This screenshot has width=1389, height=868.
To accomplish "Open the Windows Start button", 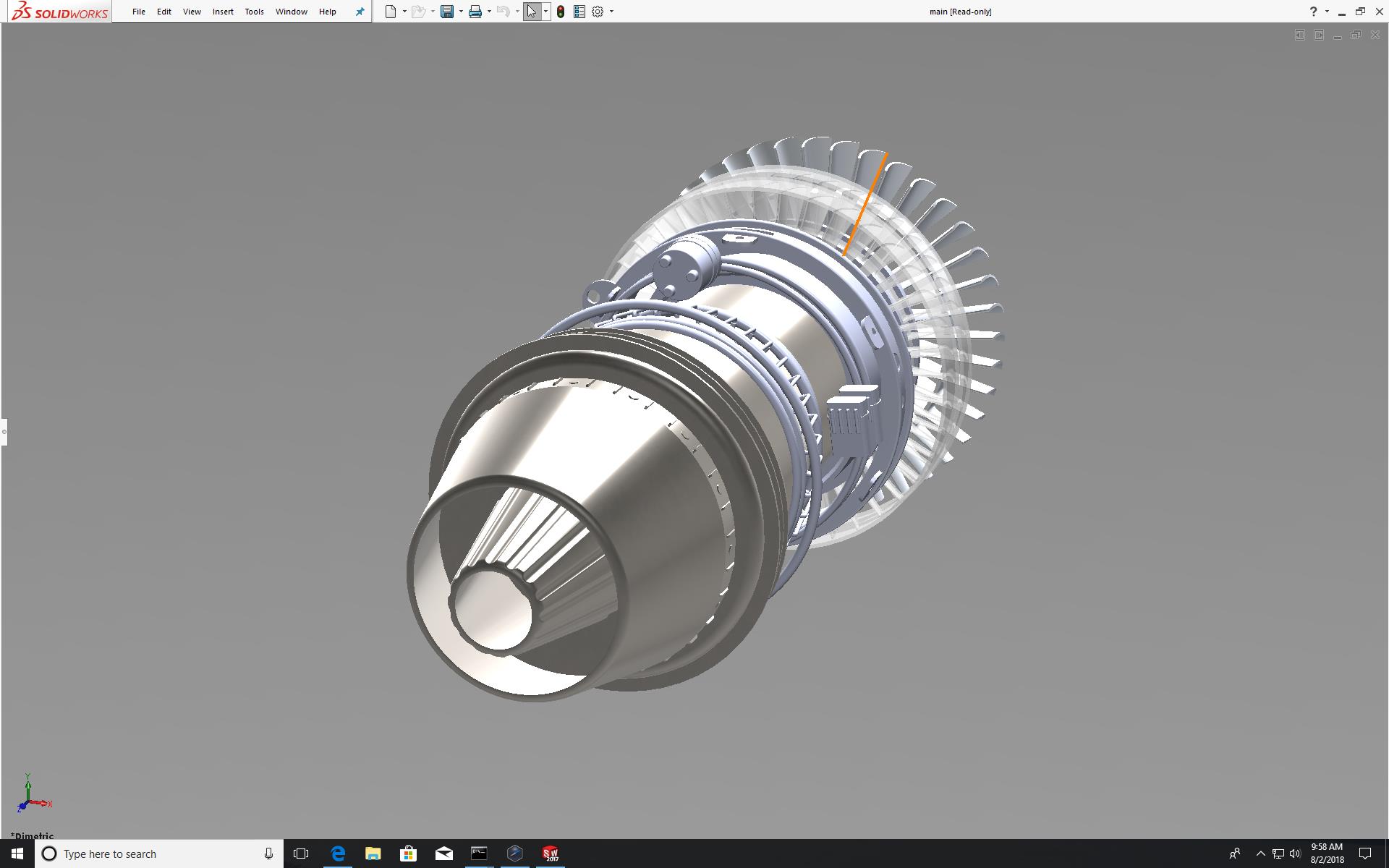I will (x=17, y=854).
